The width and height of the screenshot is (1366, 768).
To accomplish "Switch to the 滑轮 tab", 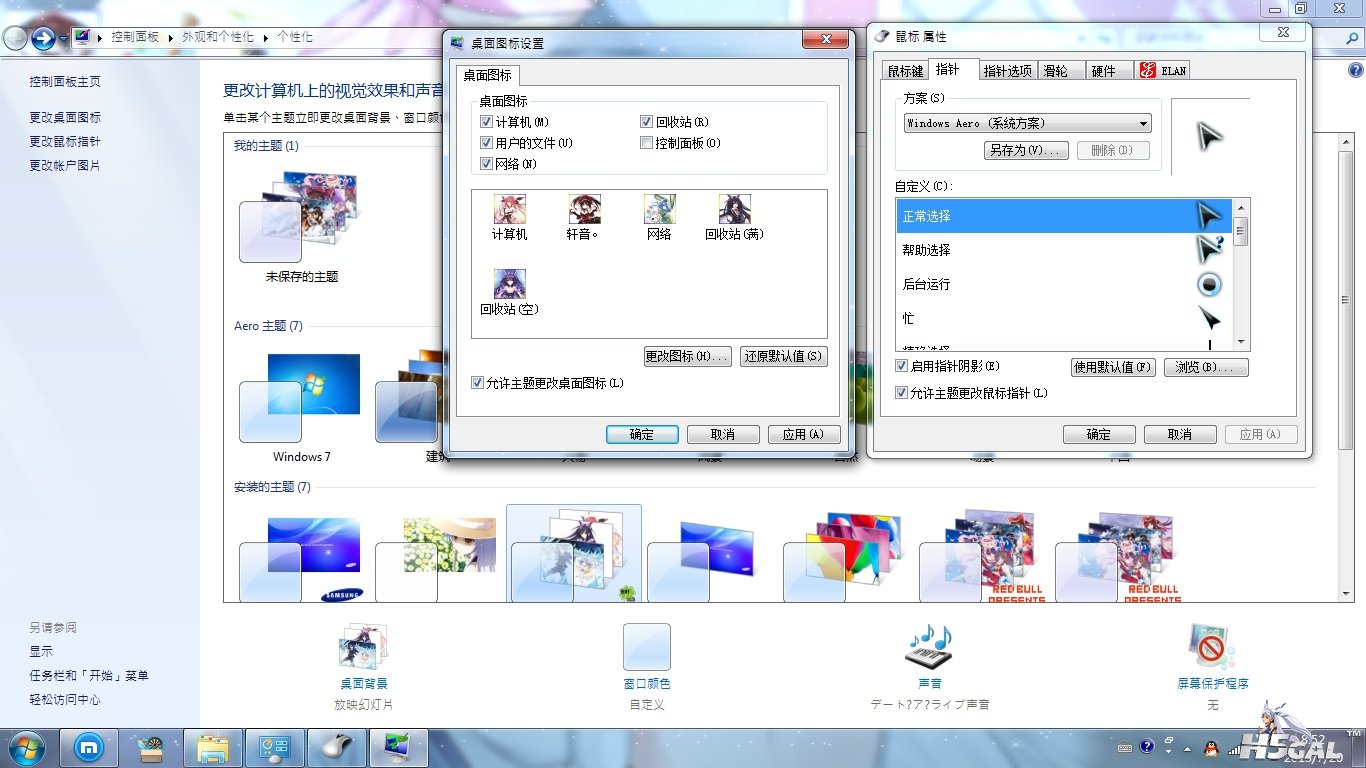I will (x=1056, y=71).
